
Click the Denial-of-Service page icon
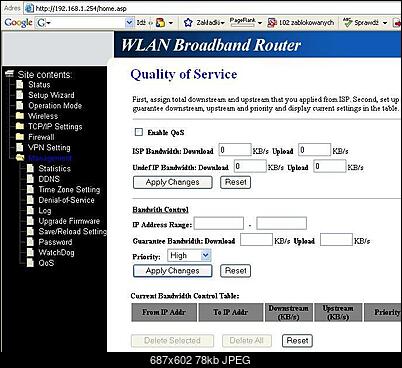click(x=30, y=200)
